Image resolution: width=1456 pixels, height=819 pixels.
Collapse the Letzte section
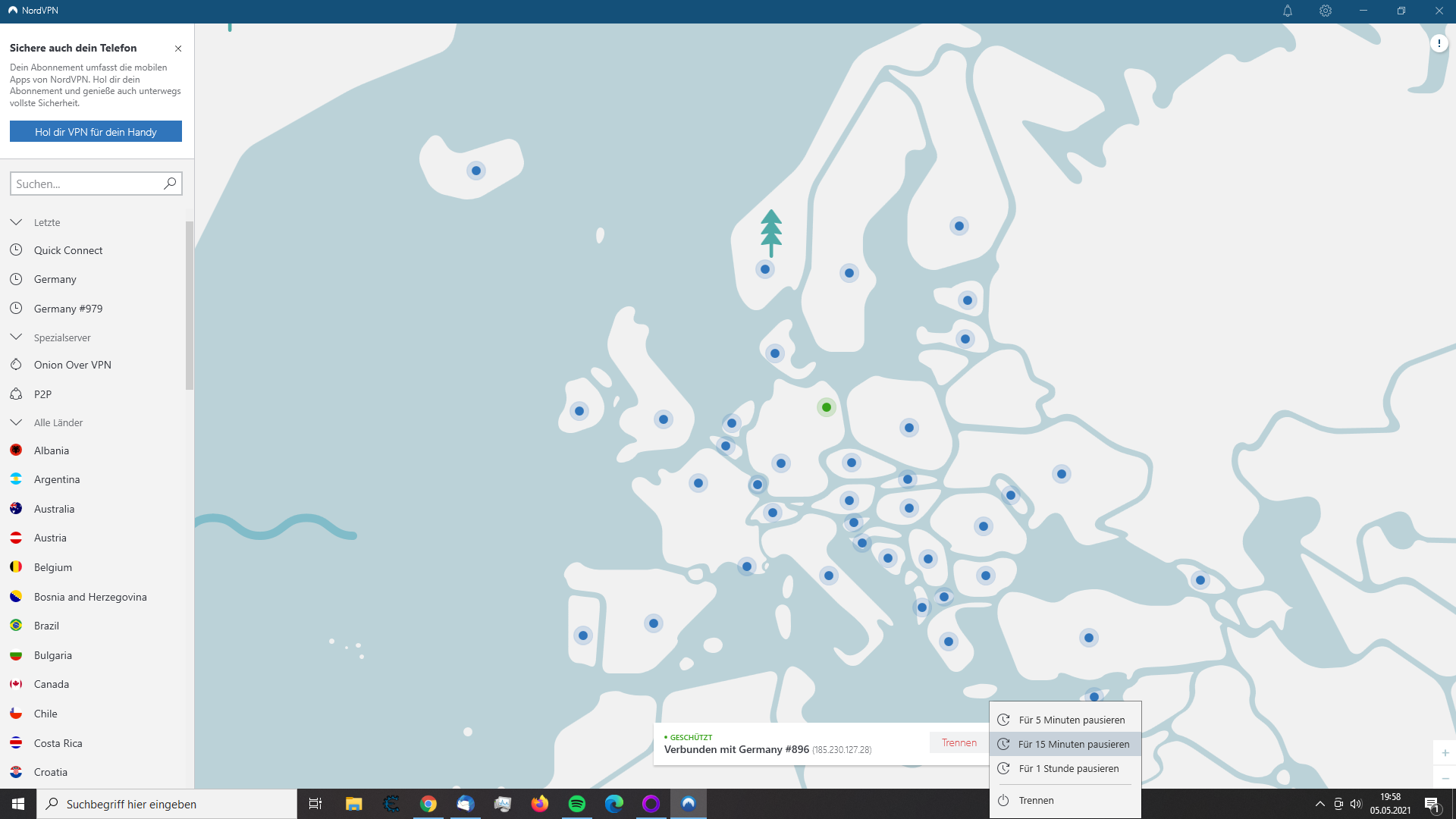16,222
